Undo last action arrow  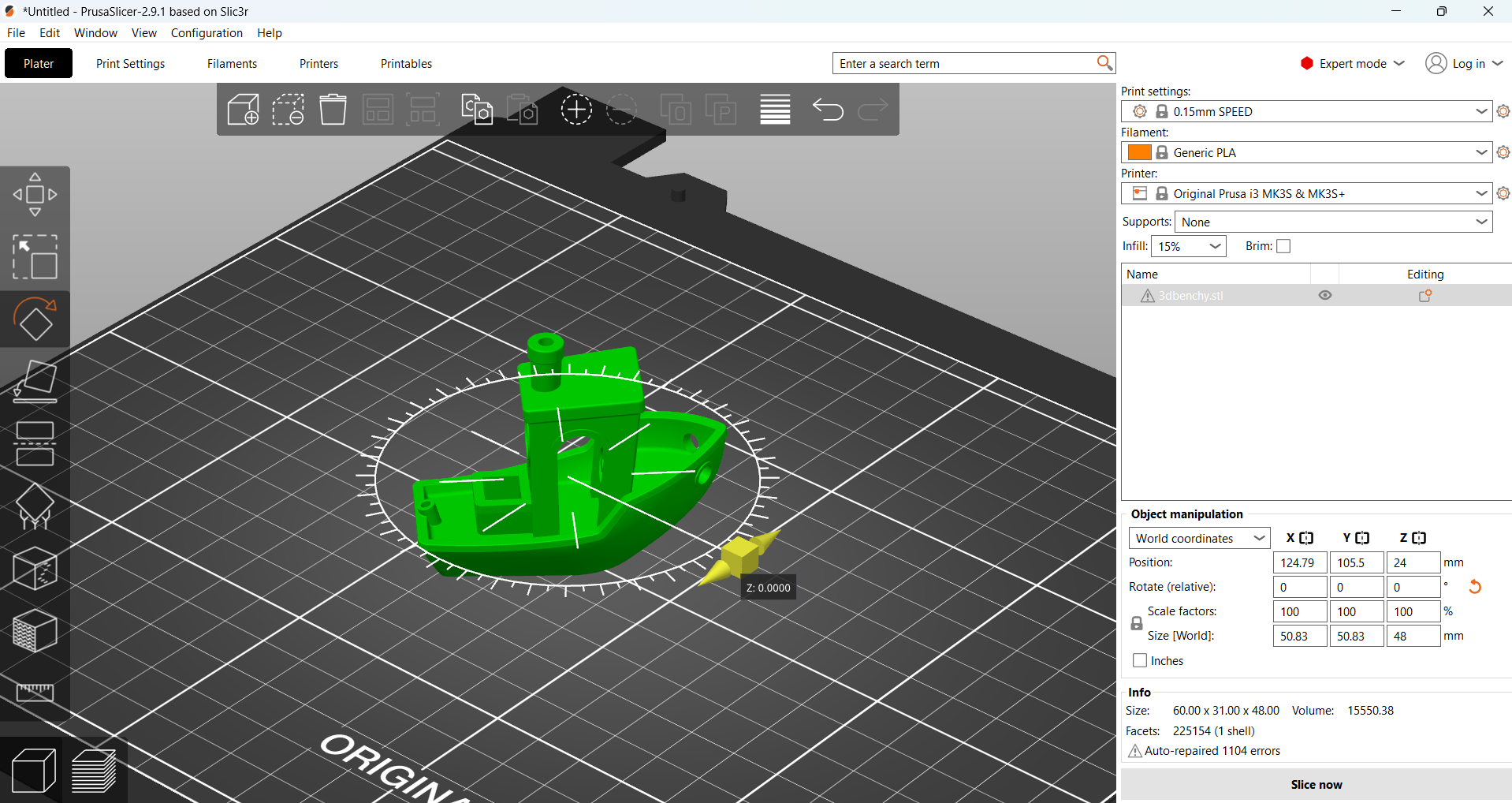(828, 110)
